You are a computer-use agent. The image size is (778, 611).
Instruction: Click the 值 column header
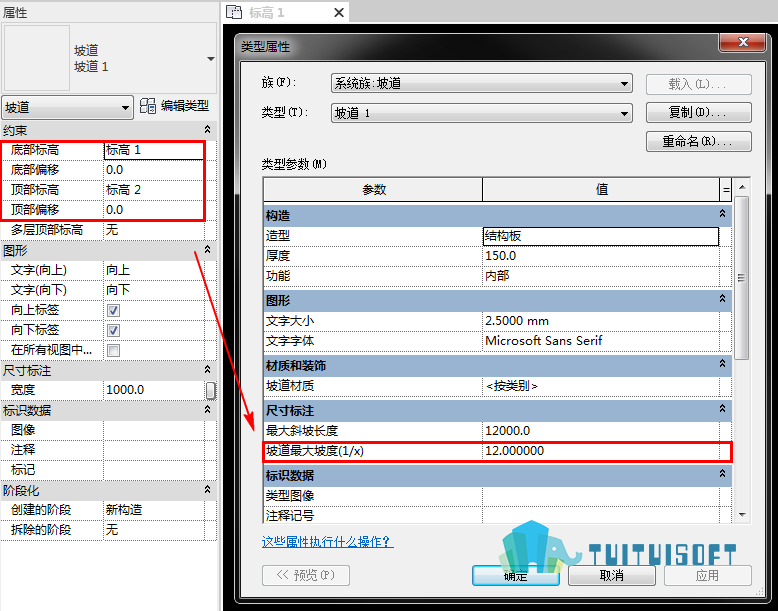pyautogui.click(x=601, y=190)
